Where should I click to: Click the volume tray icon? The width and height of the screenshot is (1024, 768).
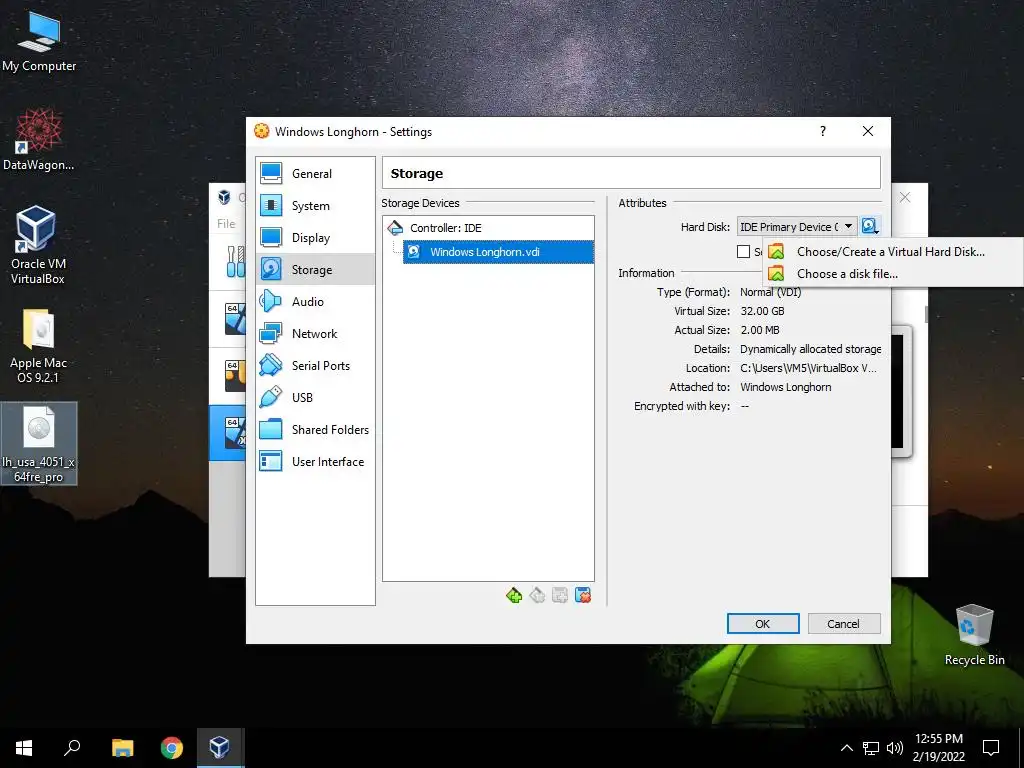895,748
